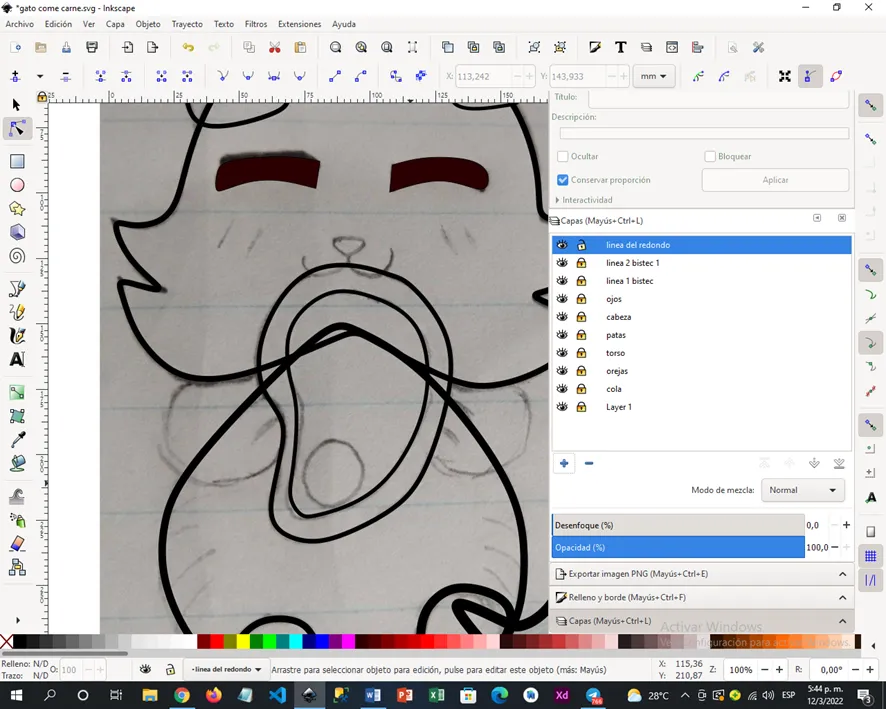Click the Título input field
The width and height of the screenshot is (886, 709).
pos(718,98)
